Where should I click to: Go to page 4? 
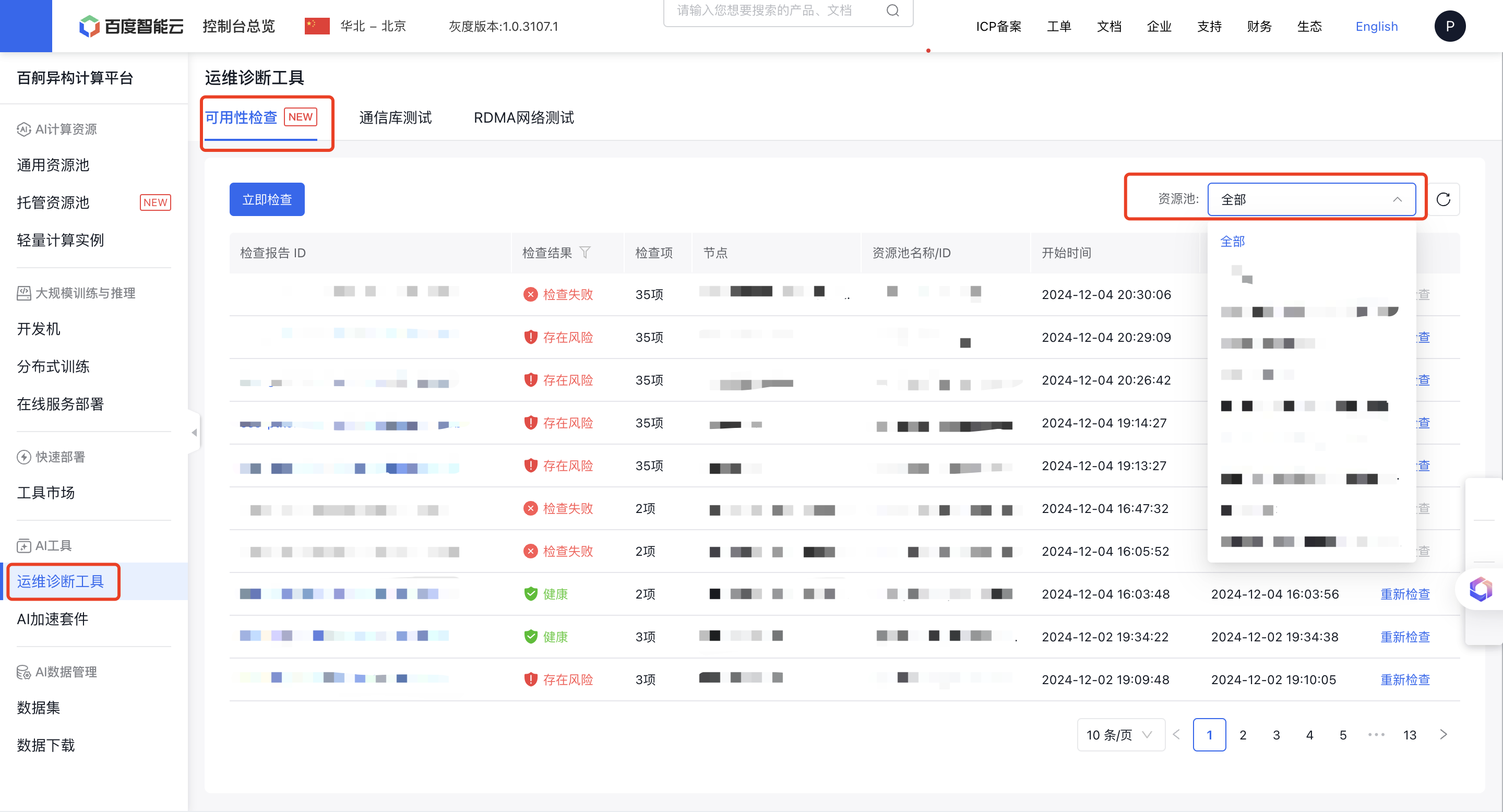click(1309, 735)
